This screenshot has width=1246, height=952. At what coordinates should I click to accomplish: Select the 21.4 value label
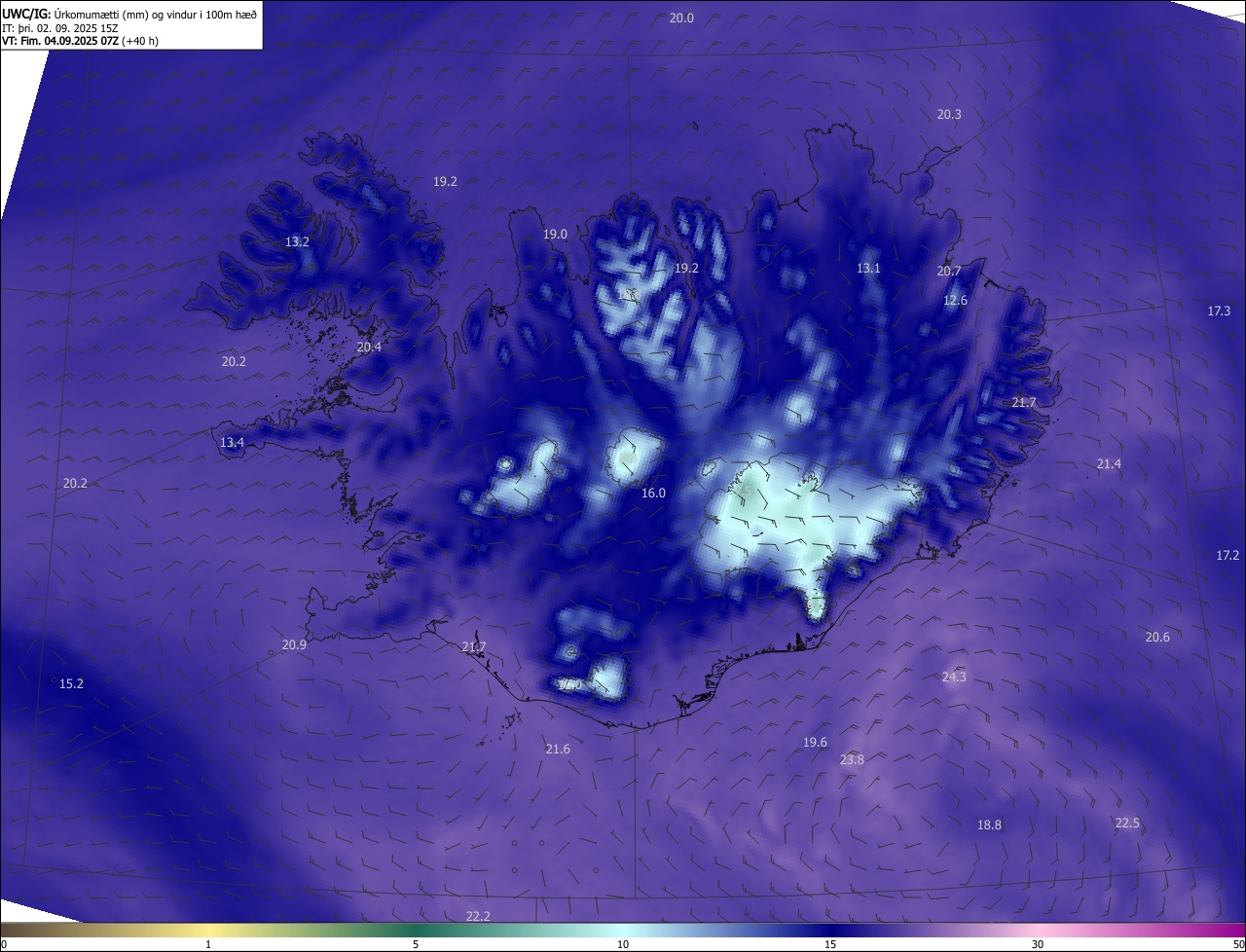point(1109,464)
